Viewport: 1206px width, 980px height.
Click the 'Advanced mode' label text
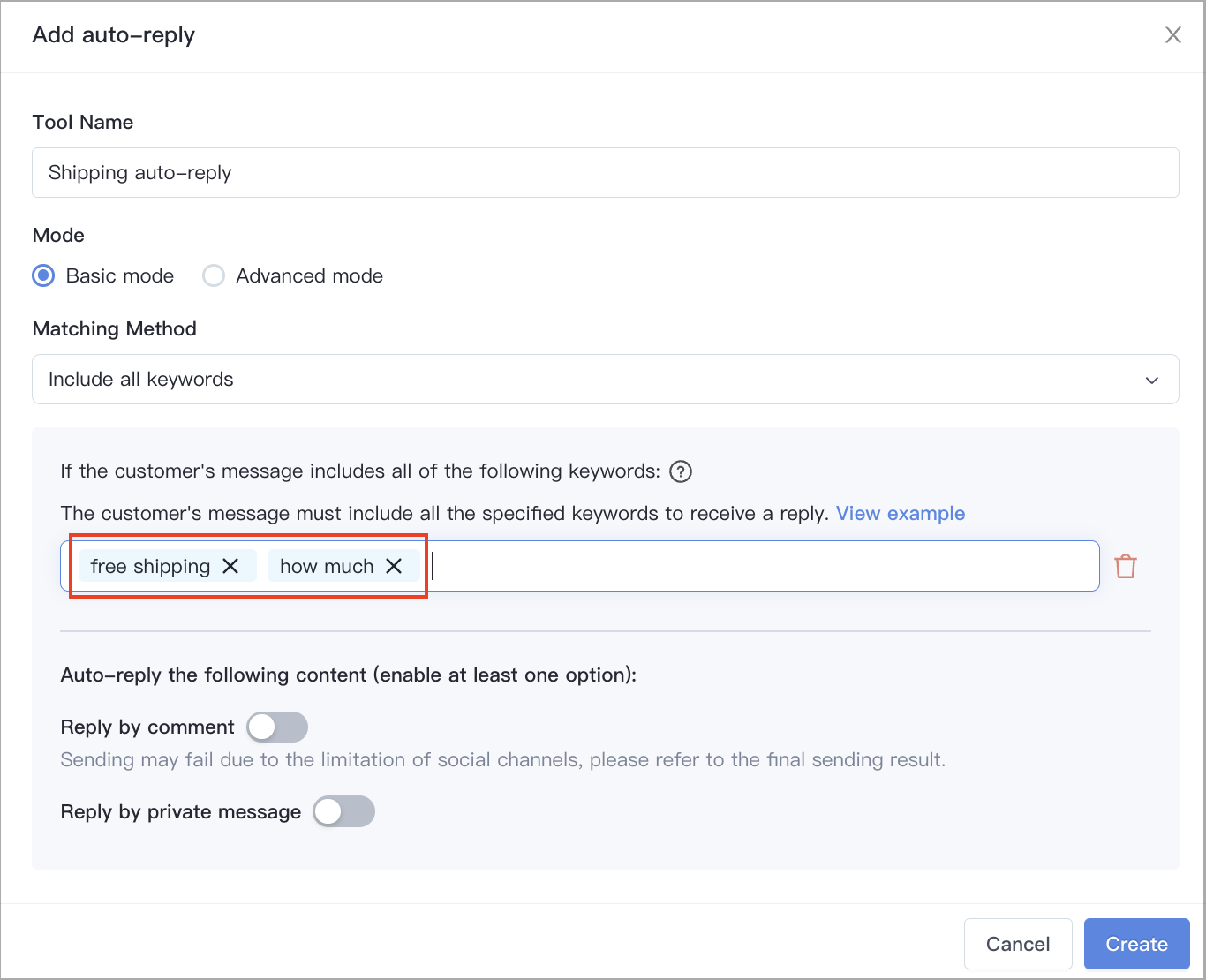click(309, 275)
